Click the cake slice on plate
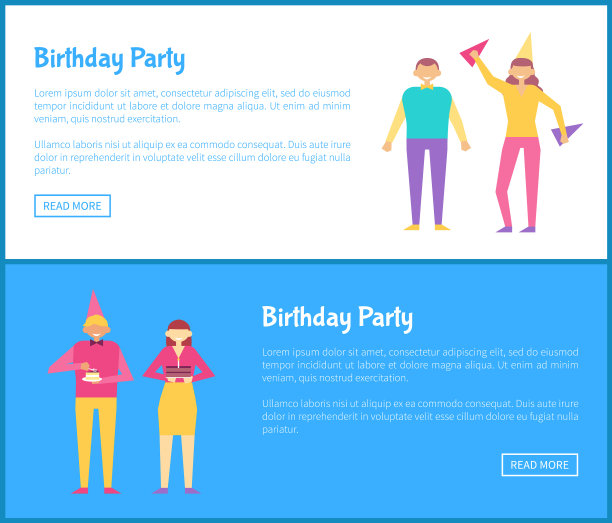Image resolution: width=612 pixels, height=523 pixels. pyautogui.click(x=92, y=376)
